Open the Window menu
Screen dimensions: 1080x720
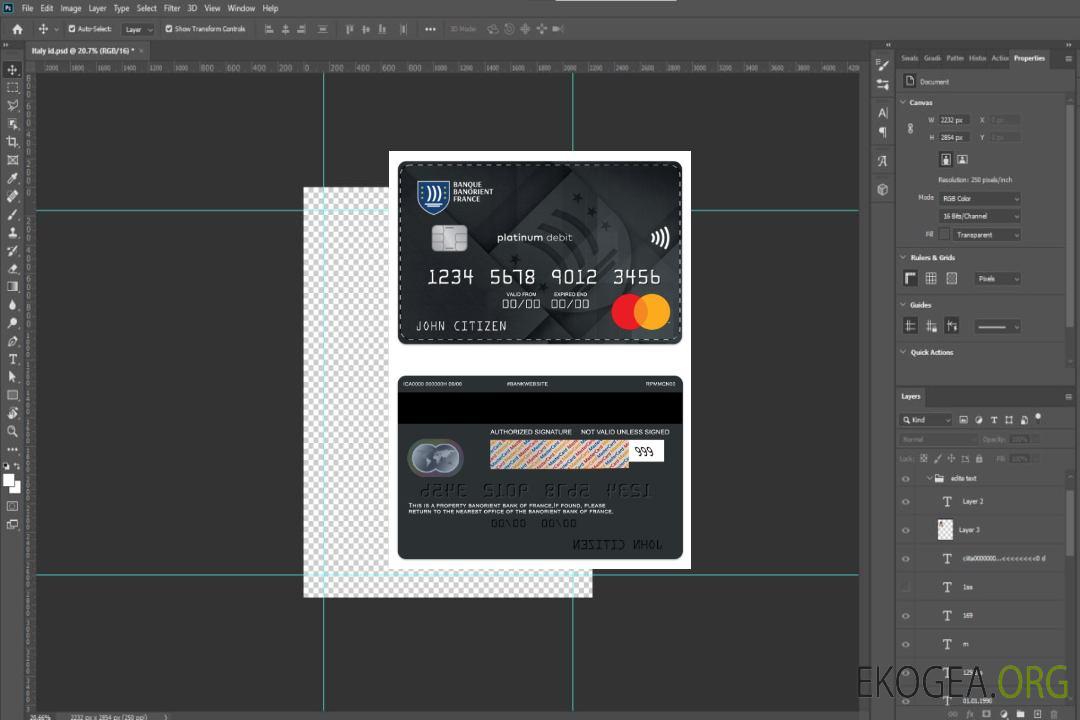[241, 8]
